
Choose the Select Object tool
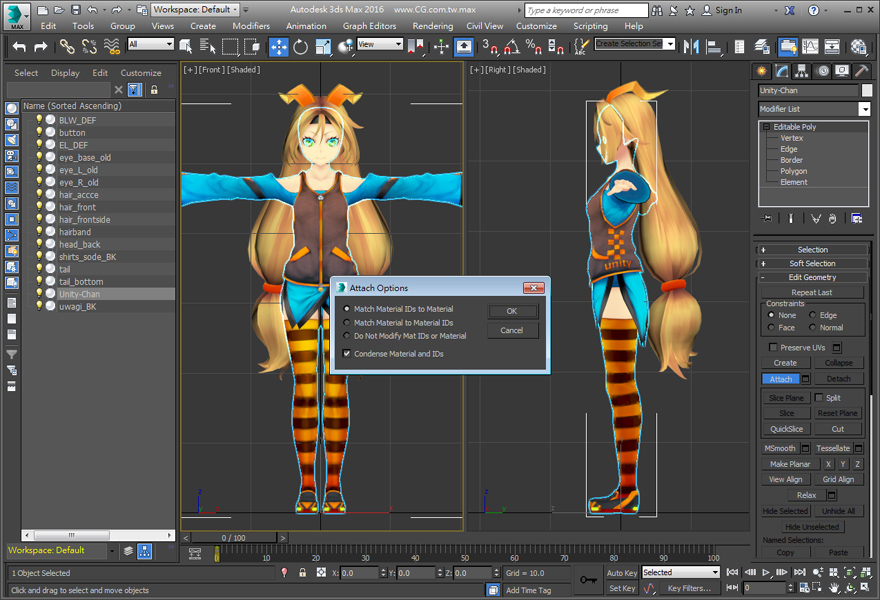tap(186, 47)
